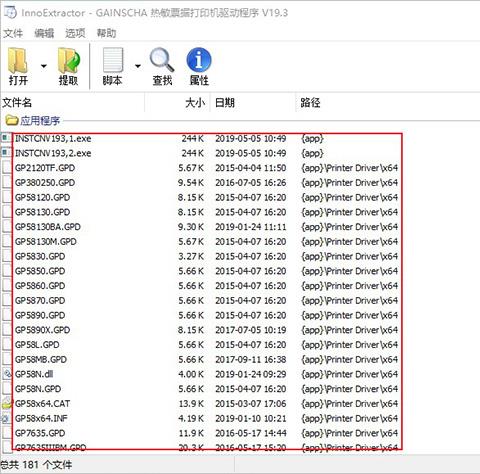The height and width of the screenshot is (474, 480).
Task: Open the 脚本 script toolbar icon
Action: (113, 66)
